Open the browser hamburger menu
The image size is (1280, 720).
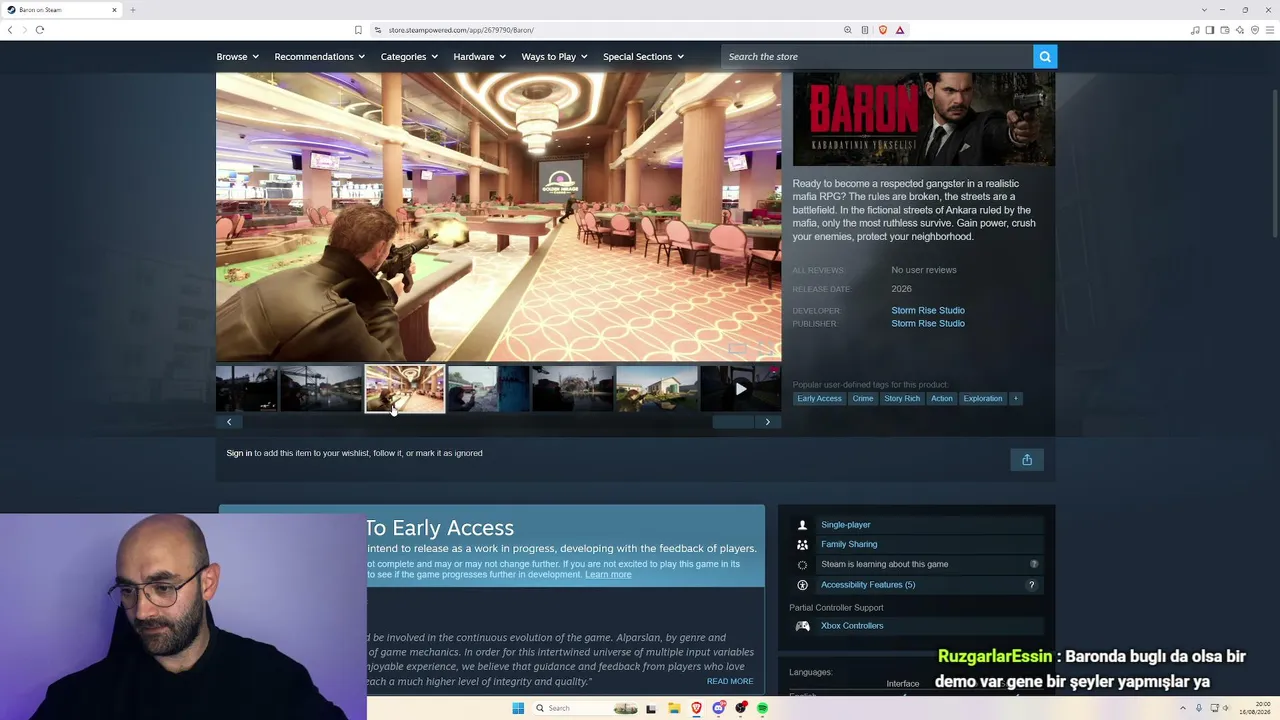[1270, 30]
